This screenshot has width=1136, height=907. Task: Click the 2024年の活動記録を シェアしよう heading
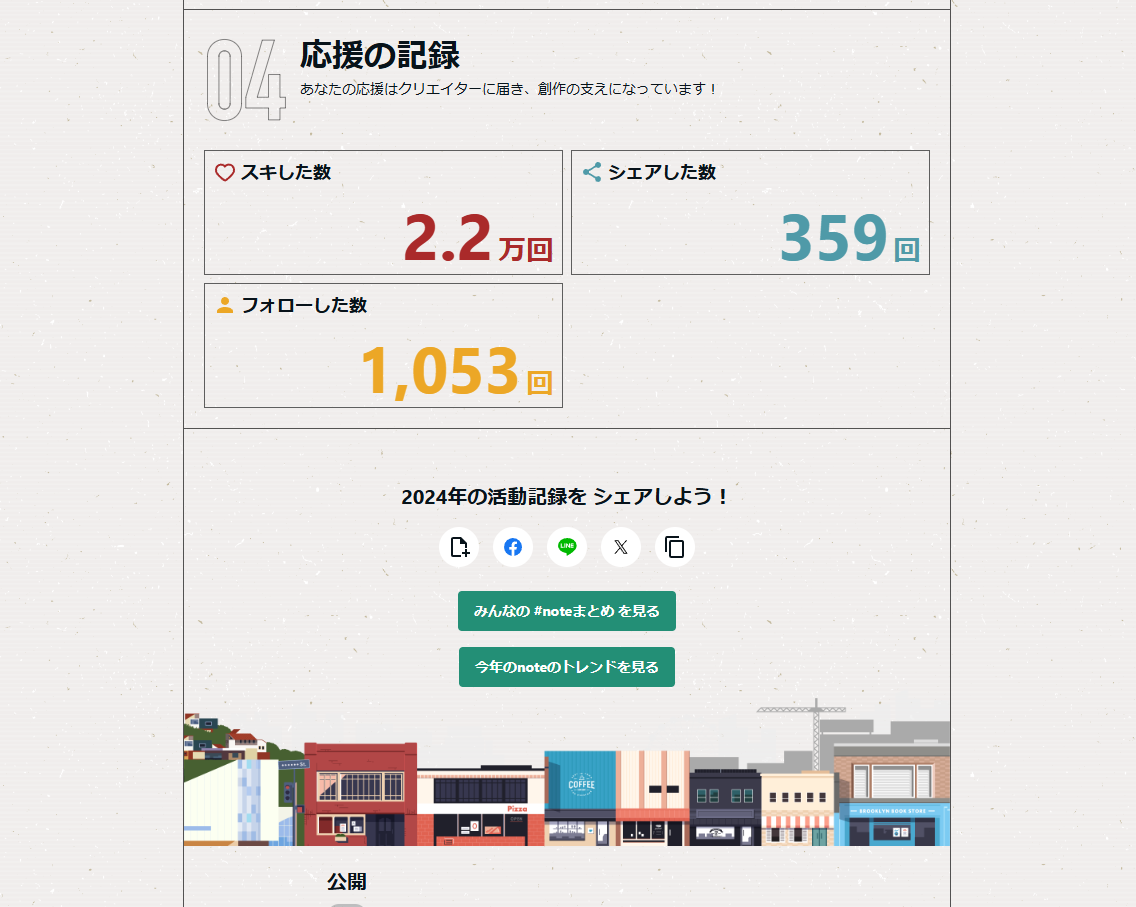pos(566,497)
